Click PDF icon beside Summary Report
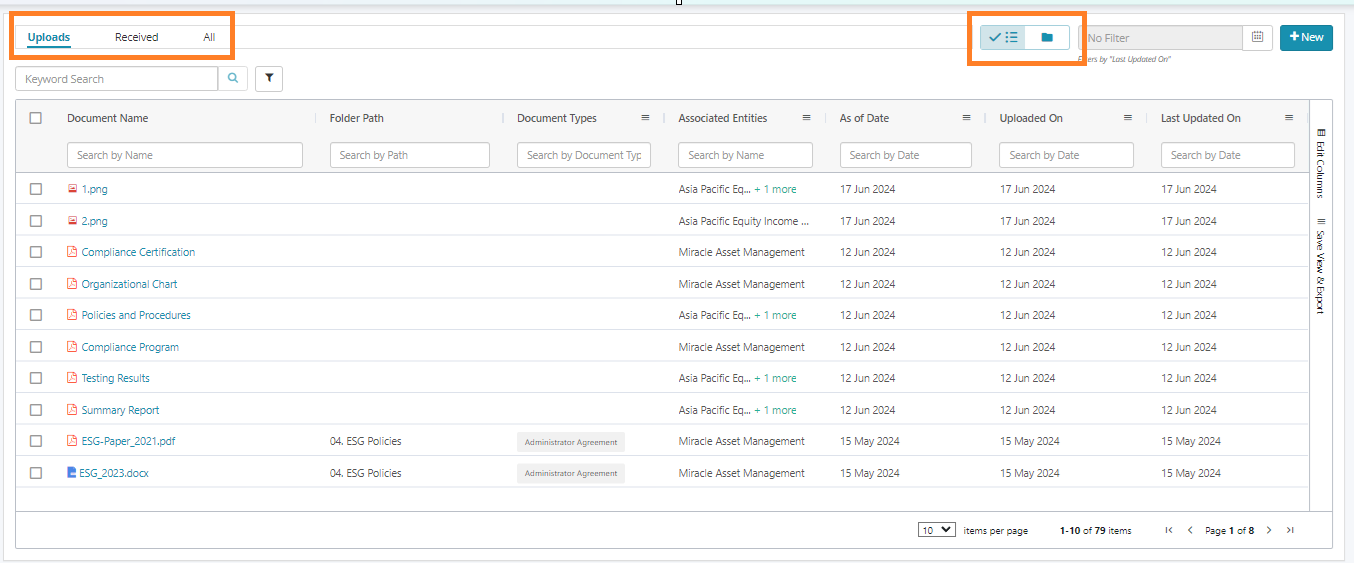Viewport: 1354px width, 563px height. tap(72, 410)
